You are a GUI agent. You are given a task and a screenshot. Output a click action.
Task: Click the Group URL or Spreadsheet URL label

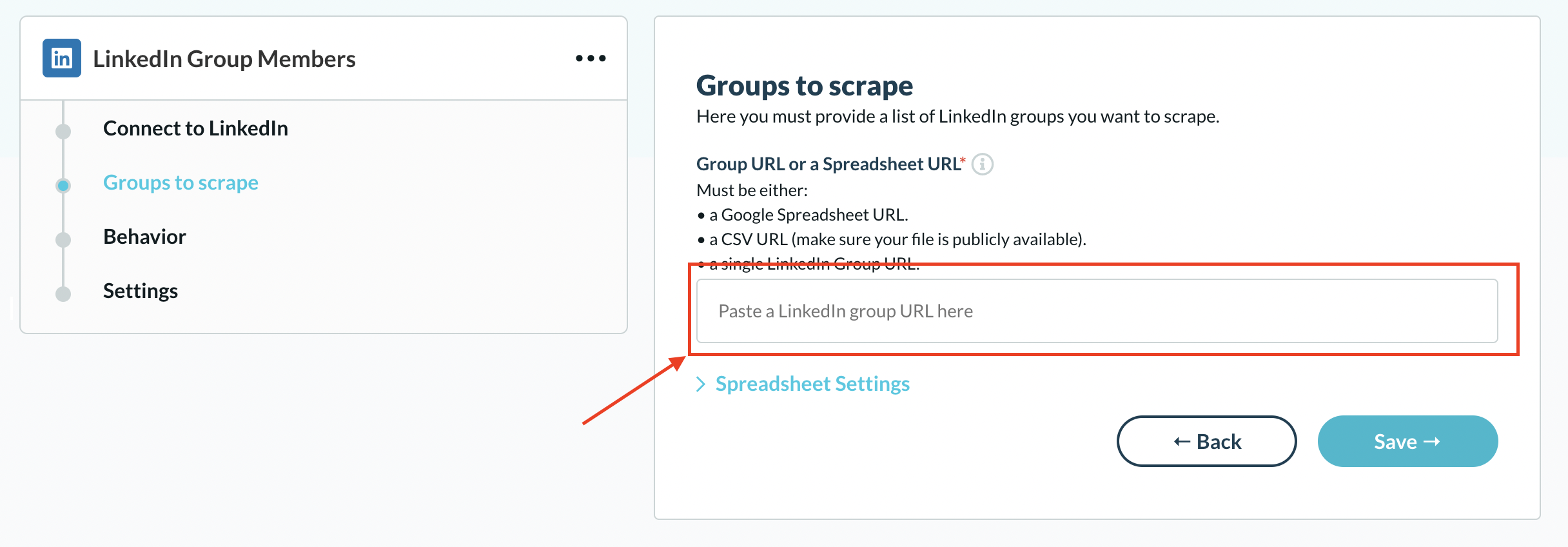click(x=831, y=164)
